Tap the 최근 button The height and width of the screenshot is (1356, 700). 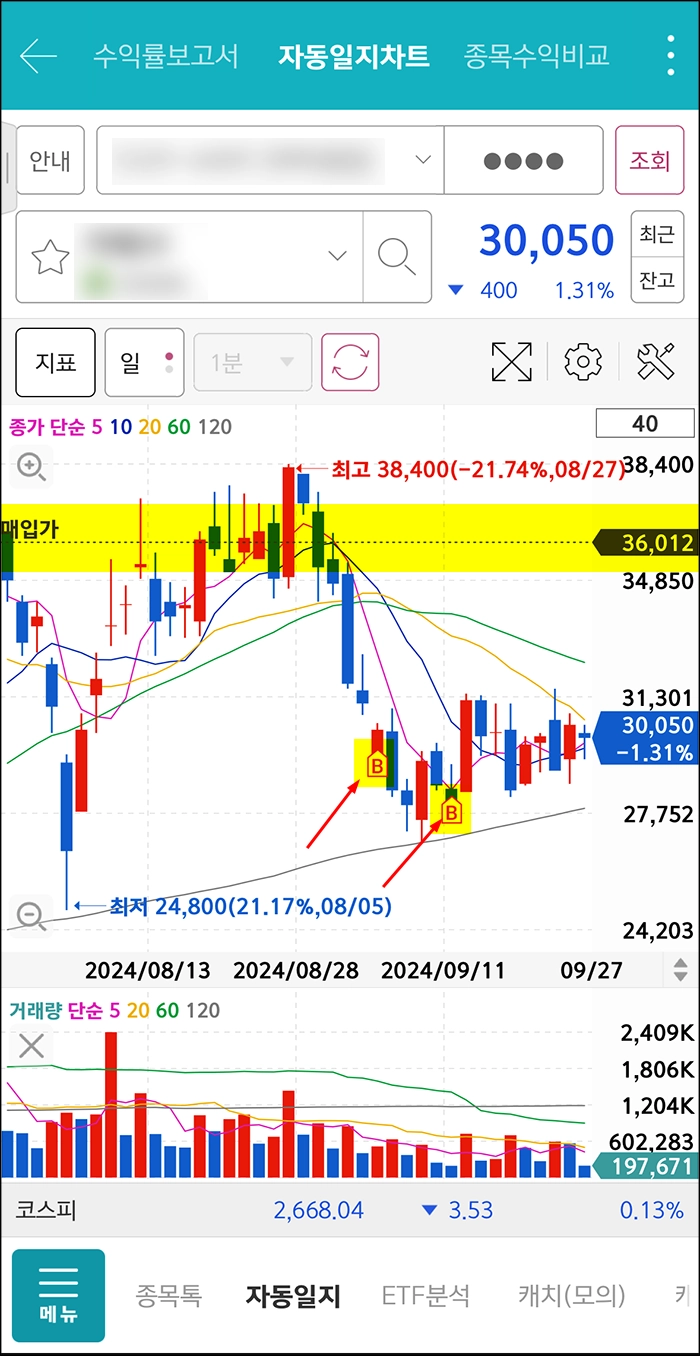[x=657, y=234]
